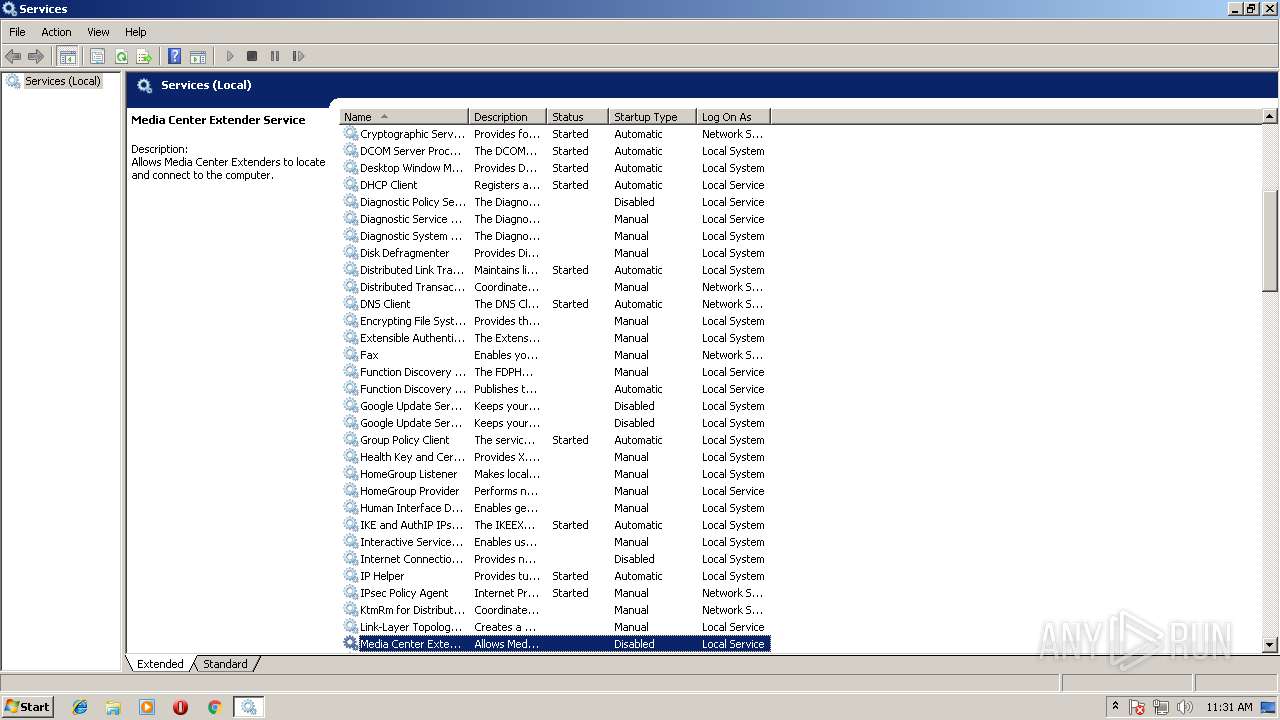Launch Google Chrome from the taskbar
The height and width of the screenshot is (720, 1280).
(214, 707)
